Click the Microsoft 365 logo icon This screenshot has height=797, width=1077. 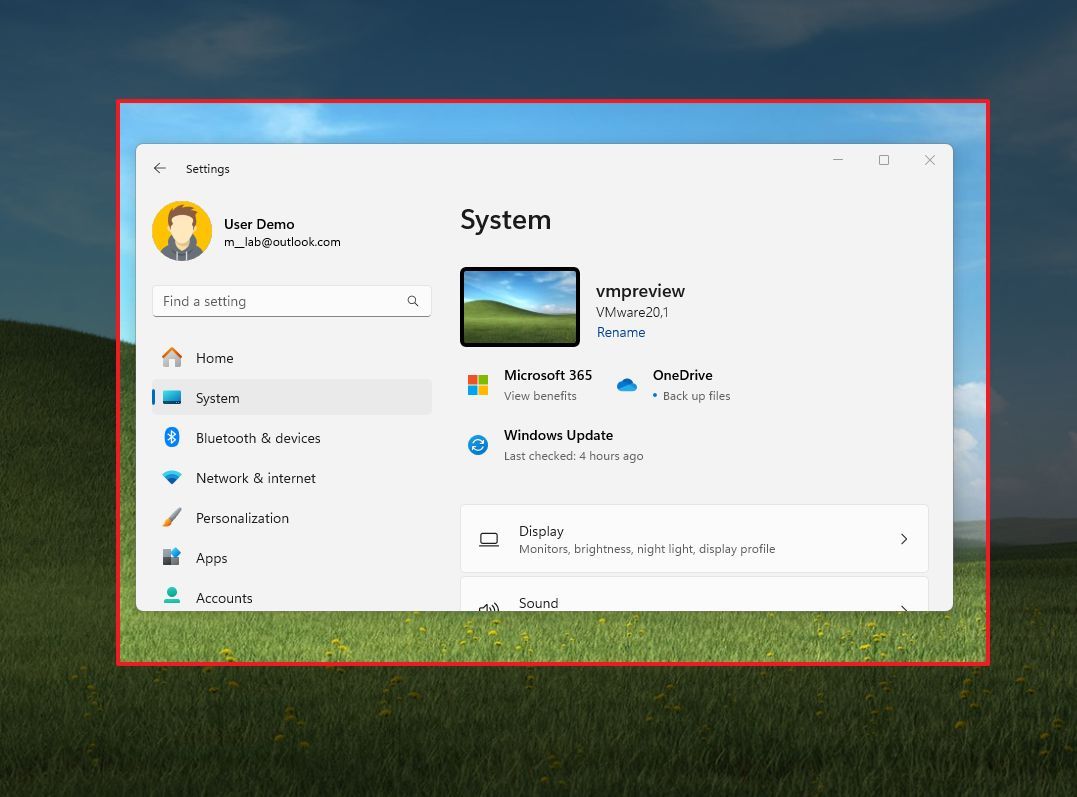click(x=477, y=384)
